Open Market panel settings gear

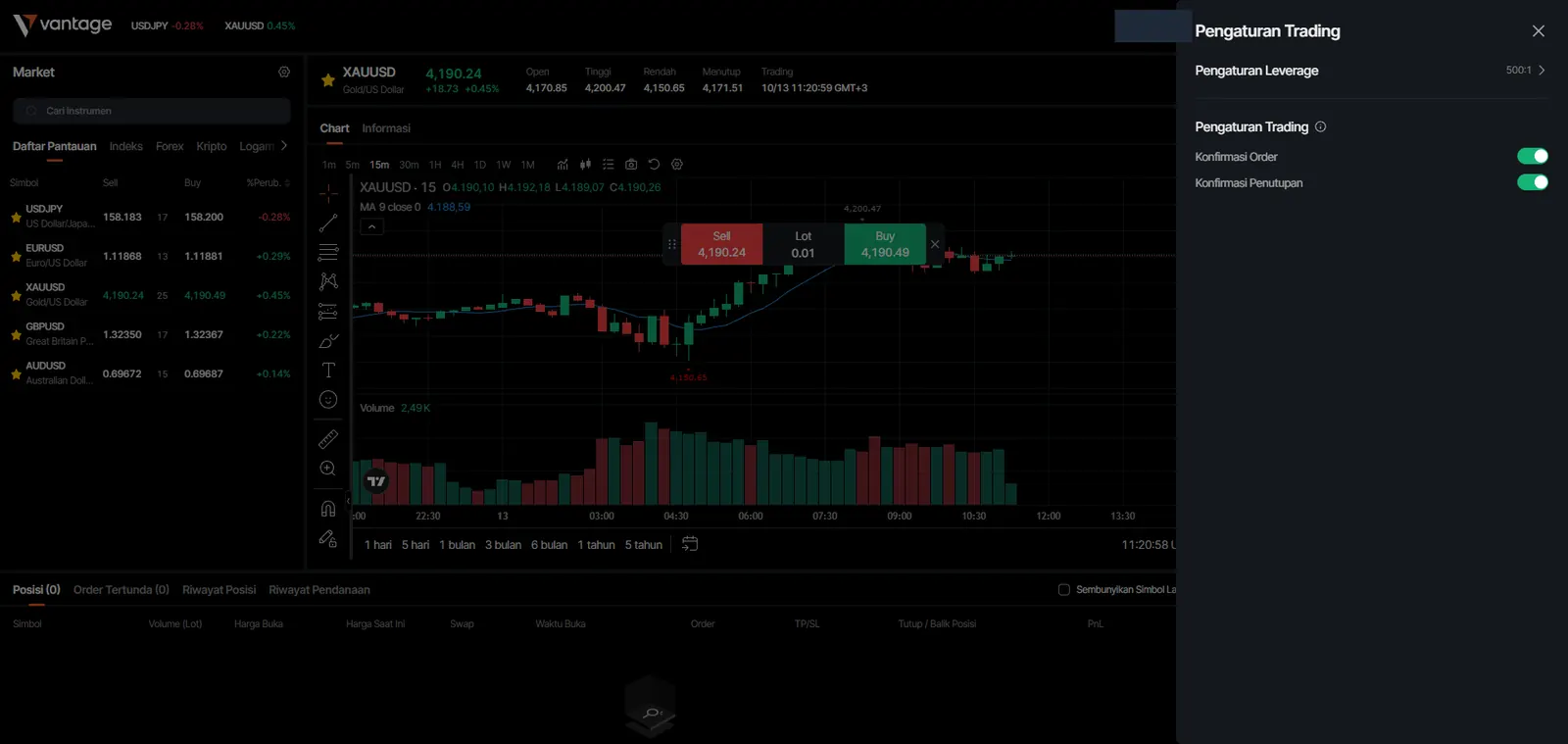pos(284,72)
